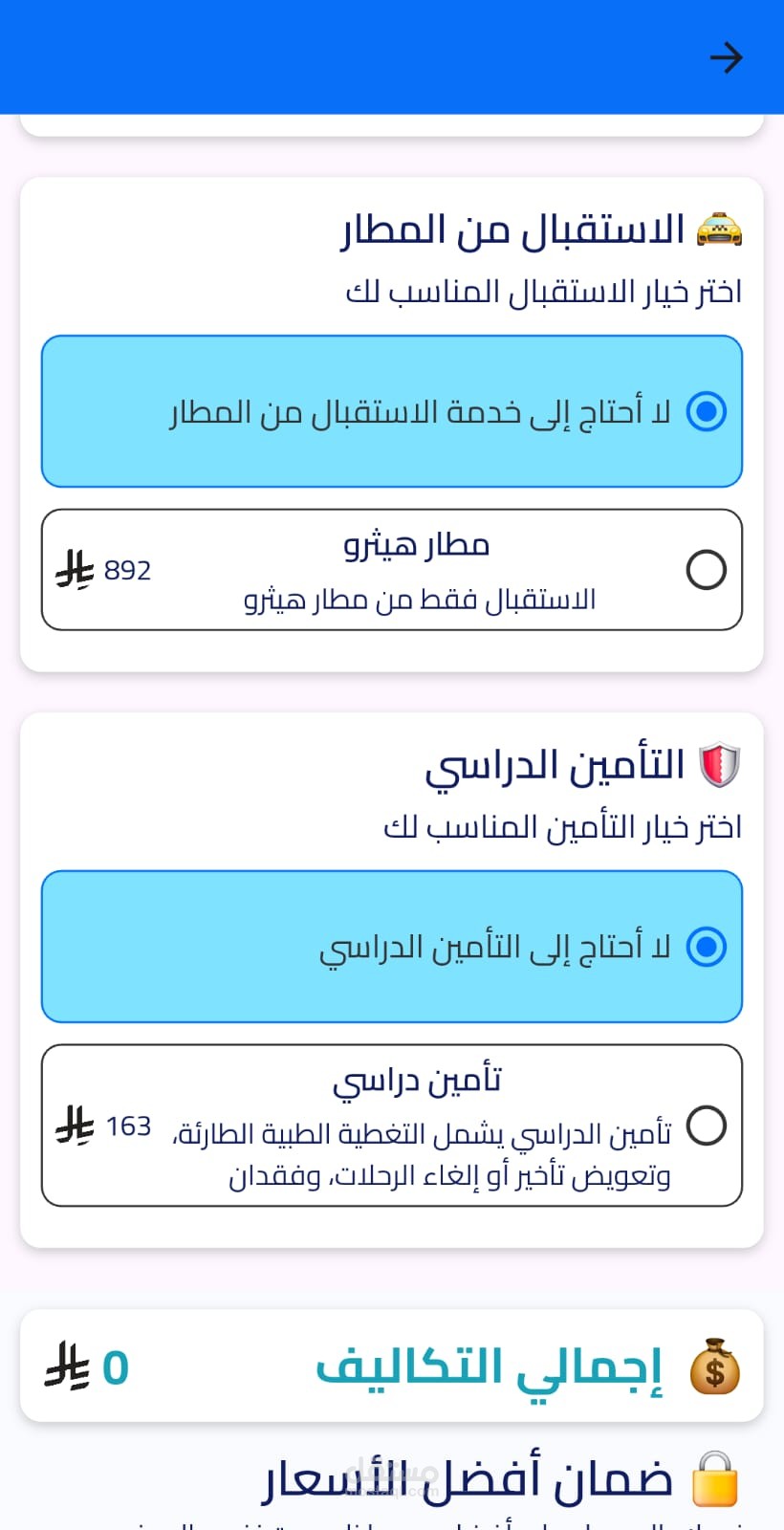Tap the riyal symbol next to 892
This screenshot has width=784, height=1530.
click(x=75, y=571)
